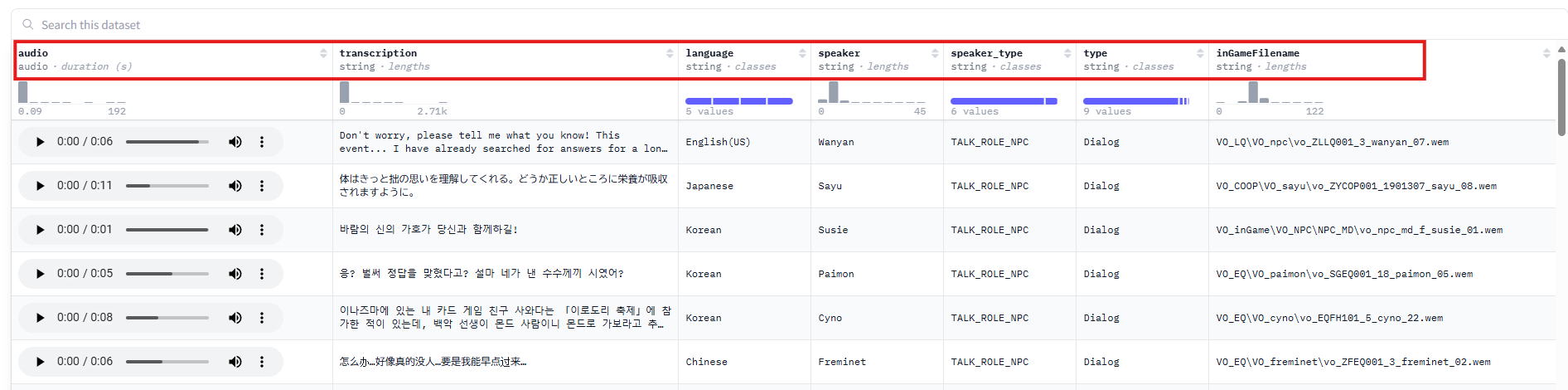The image size is (1568, 390).
Task: Open audio options menu for Paimon row
Action: pyautogui.click(x=262, y=274)
